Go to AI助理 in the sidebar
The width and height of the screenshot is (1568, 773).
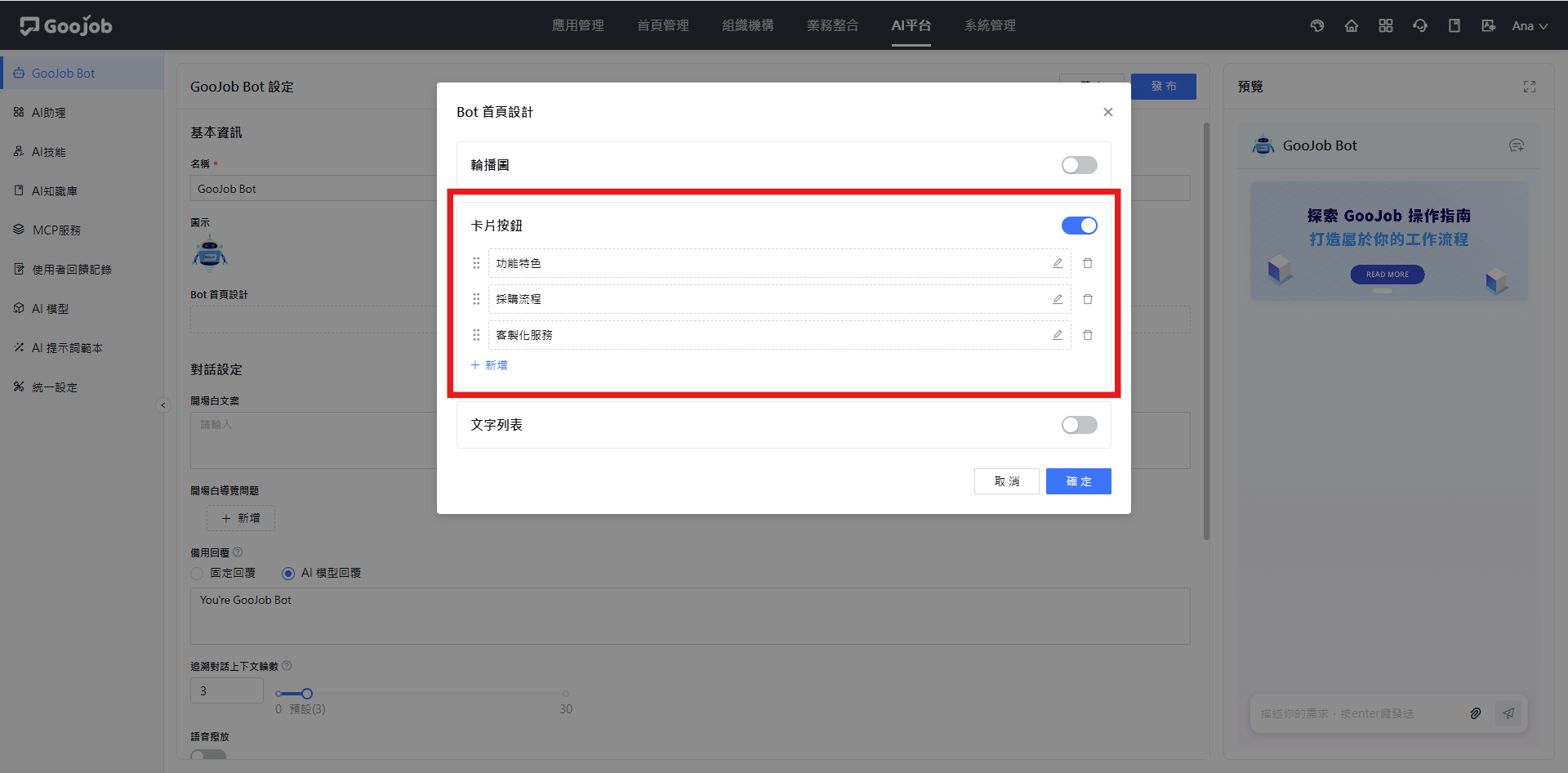82,112
